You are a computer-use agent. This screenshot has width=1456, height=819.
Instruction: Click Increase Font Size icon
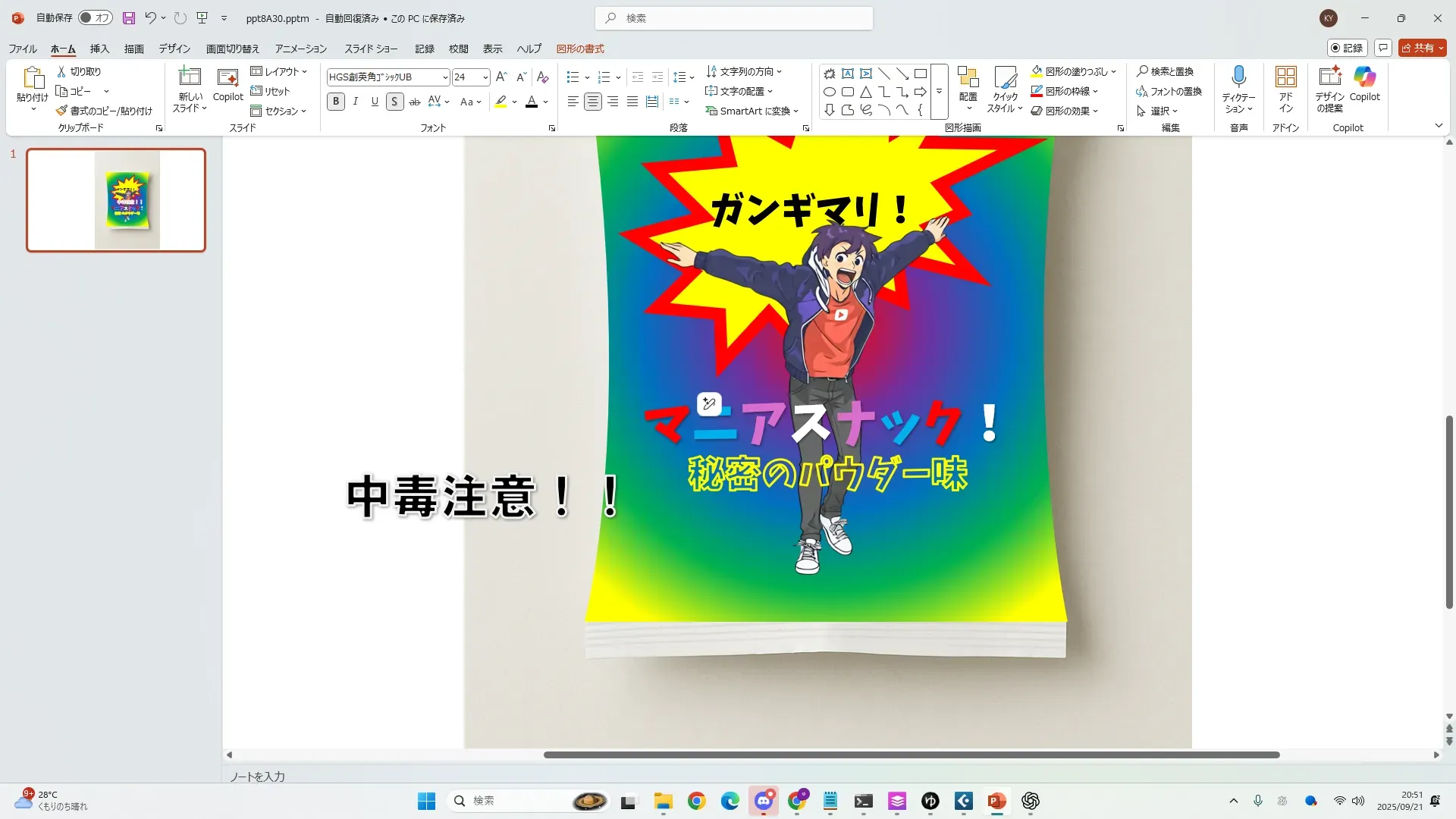500,77
